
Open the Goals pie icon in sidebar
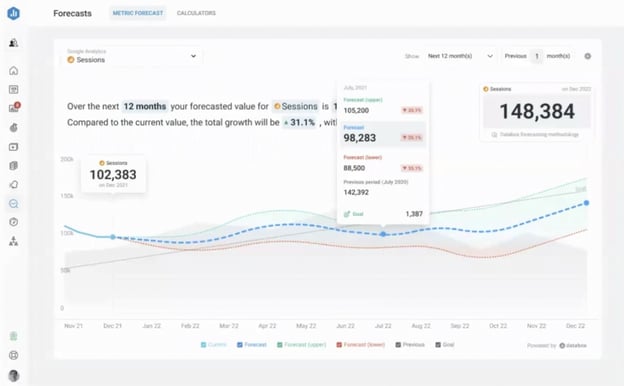[14, 127]
